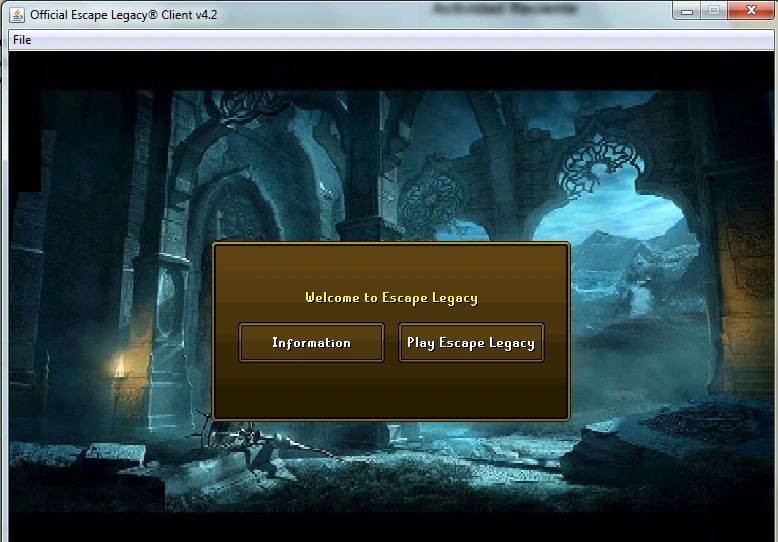Click the window title 'Official Escape Legacy® Client v4.2'
This screenshot has width=778, height=542.
[x=124, y=15]
